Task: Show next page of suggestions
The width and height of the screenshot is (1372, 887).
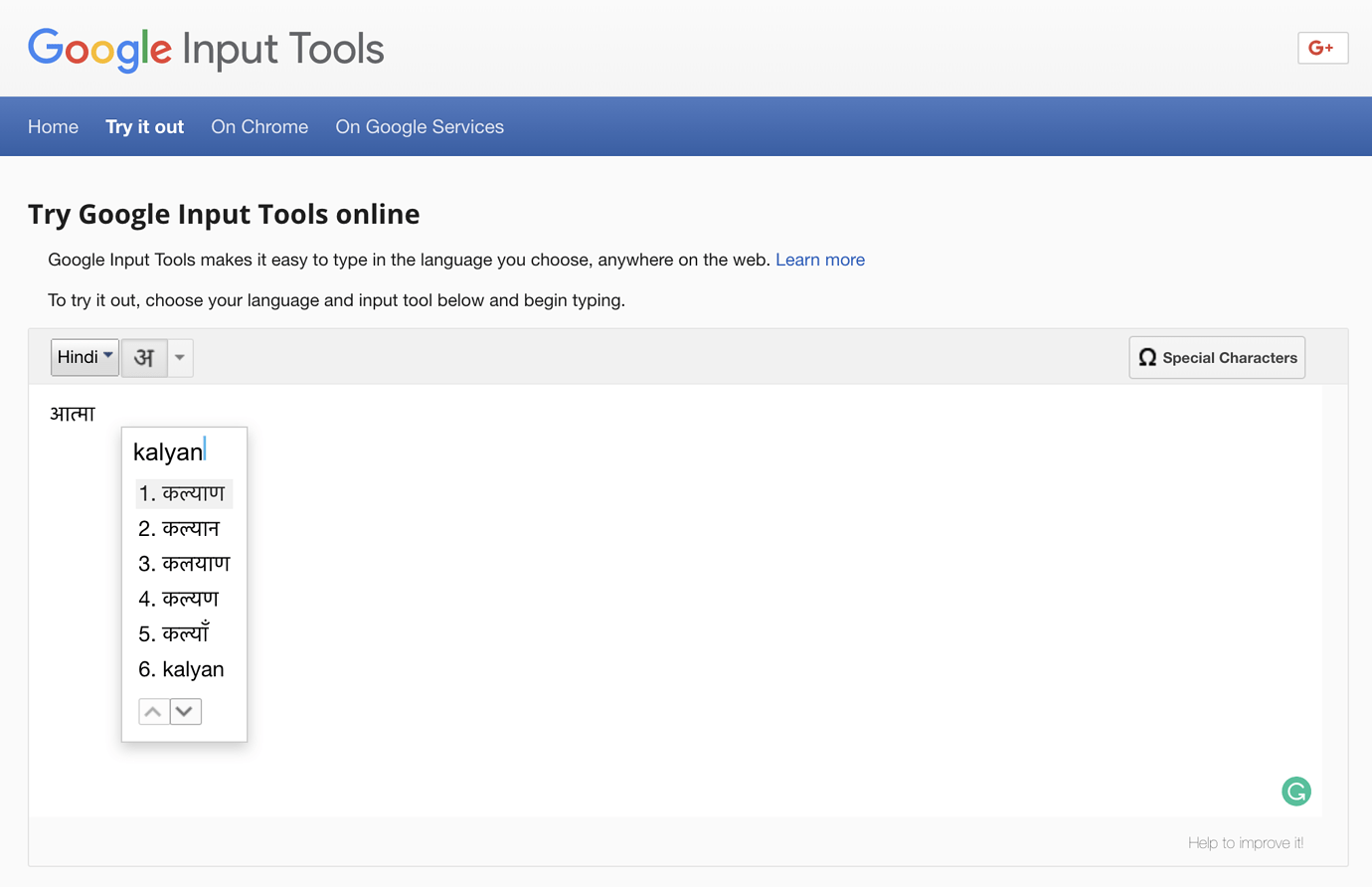Action: pyautogui.click(x=186, y=712)
